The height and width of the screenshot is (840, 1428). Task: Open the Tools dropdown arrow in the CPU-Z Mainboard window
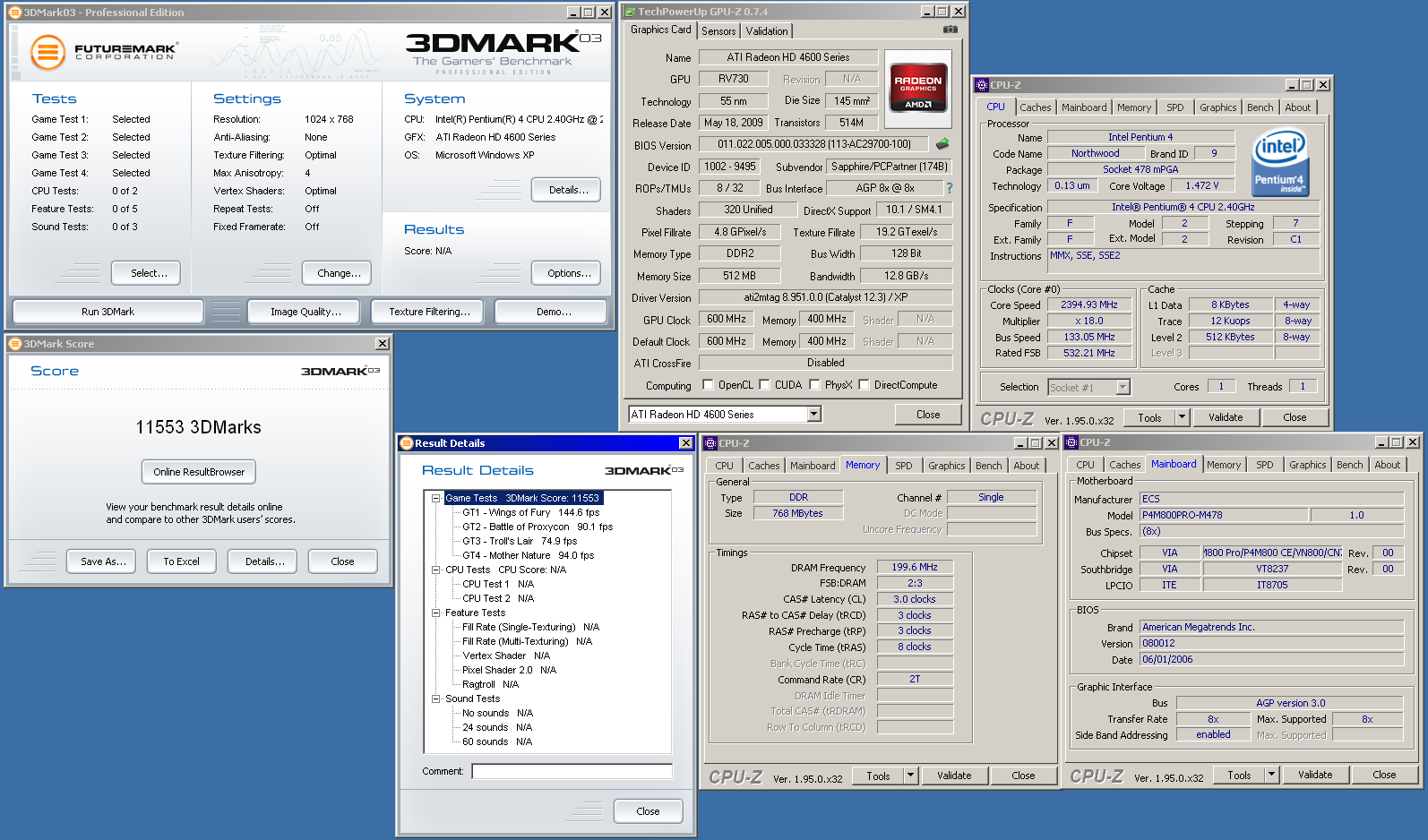(1271, 775)
